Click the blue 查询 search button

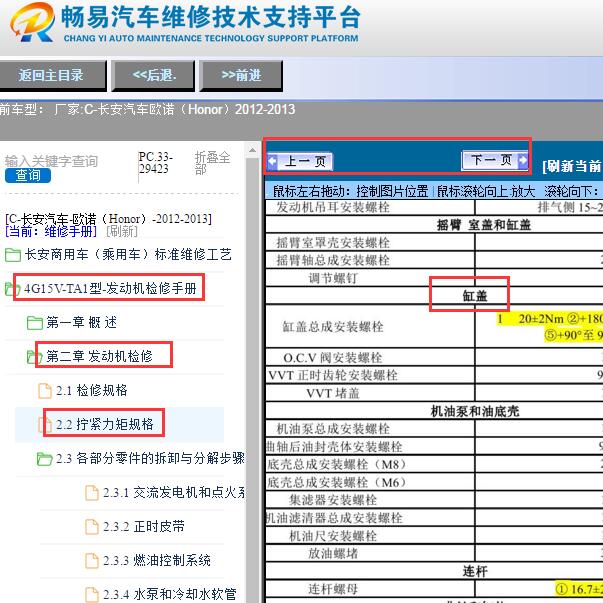coord(28,176)
